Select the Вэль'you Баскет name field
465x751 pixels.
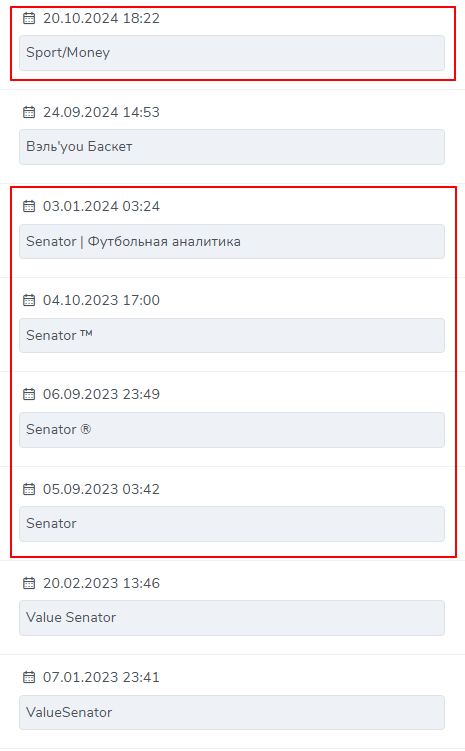(232, 147)
